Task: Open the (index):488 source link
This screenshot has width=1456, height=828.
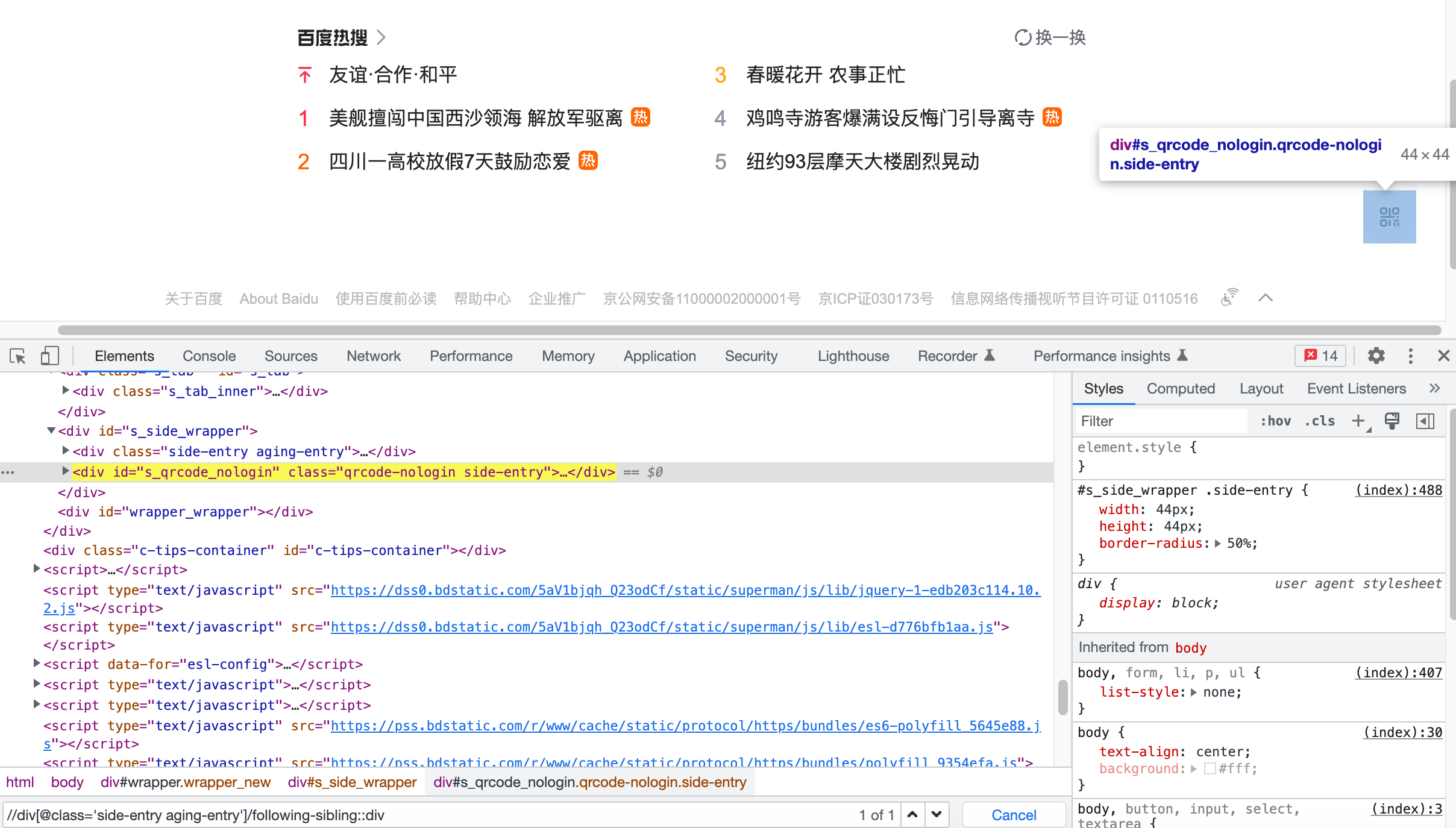Action: 1398,490
